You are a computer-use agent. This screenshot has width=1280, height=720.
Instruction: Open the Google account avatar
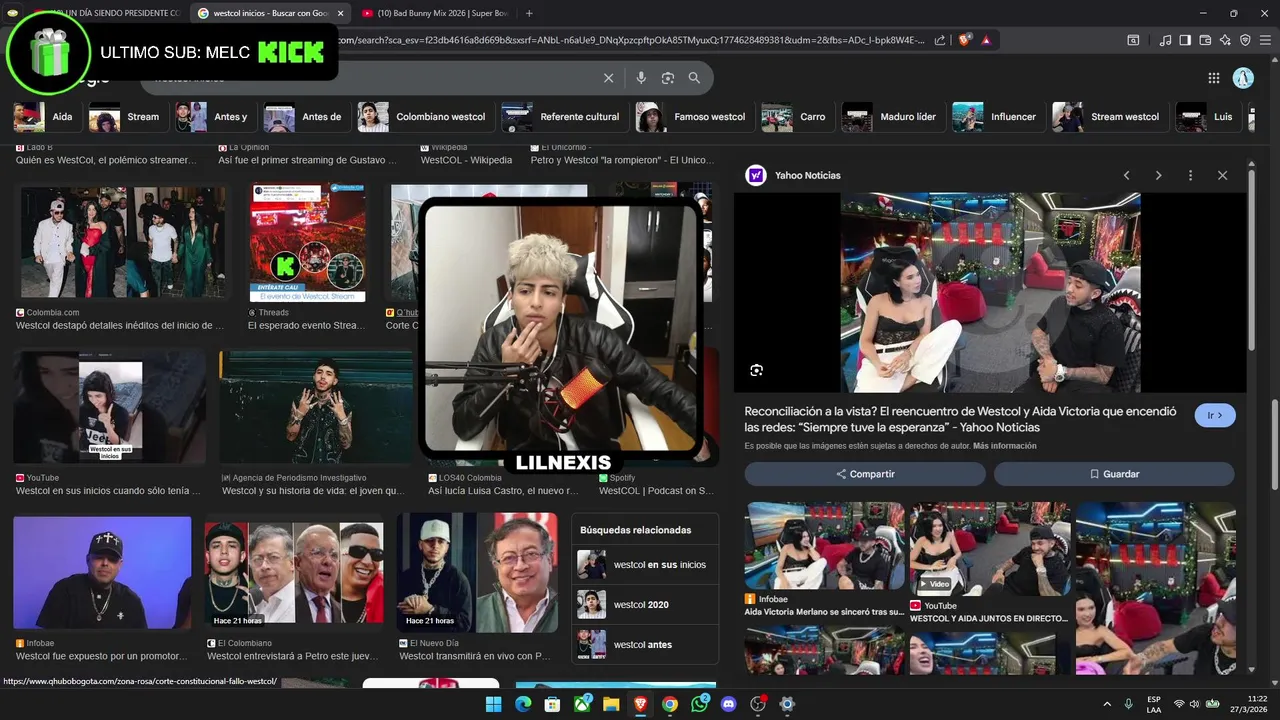point(1243,78)
